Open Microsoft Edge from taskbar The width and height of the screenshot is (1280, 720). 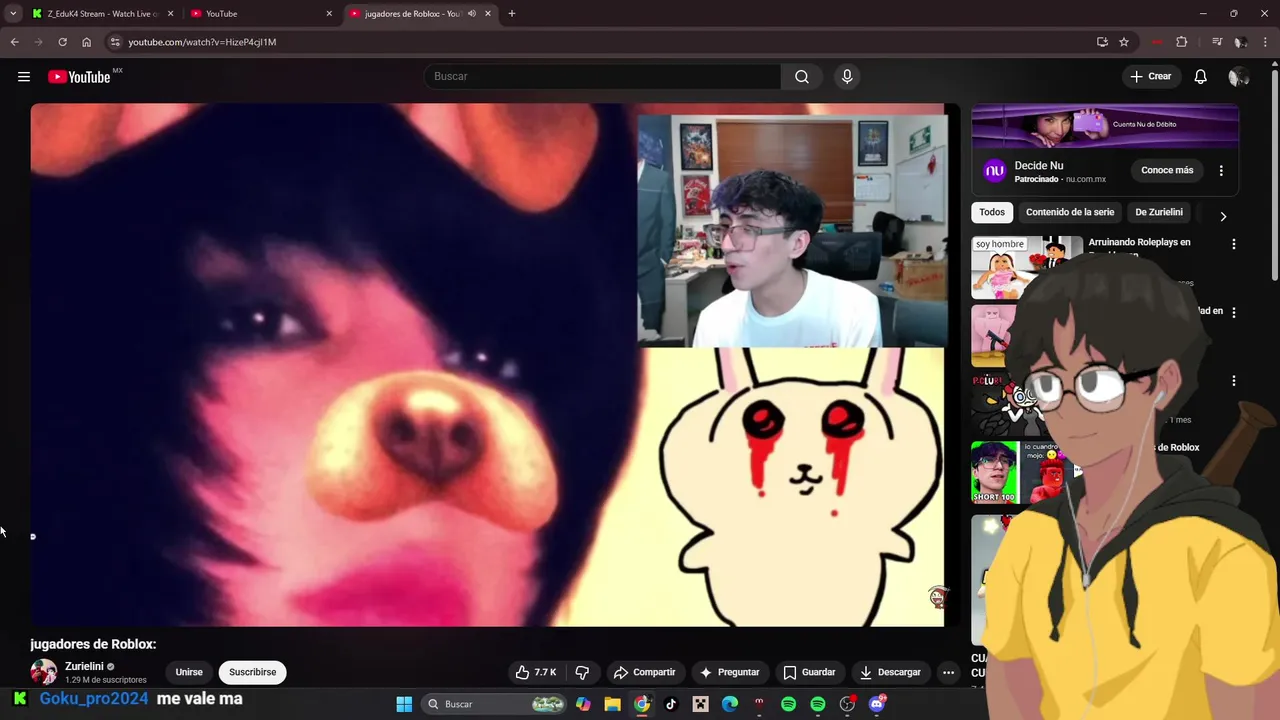tap(730, 704)
